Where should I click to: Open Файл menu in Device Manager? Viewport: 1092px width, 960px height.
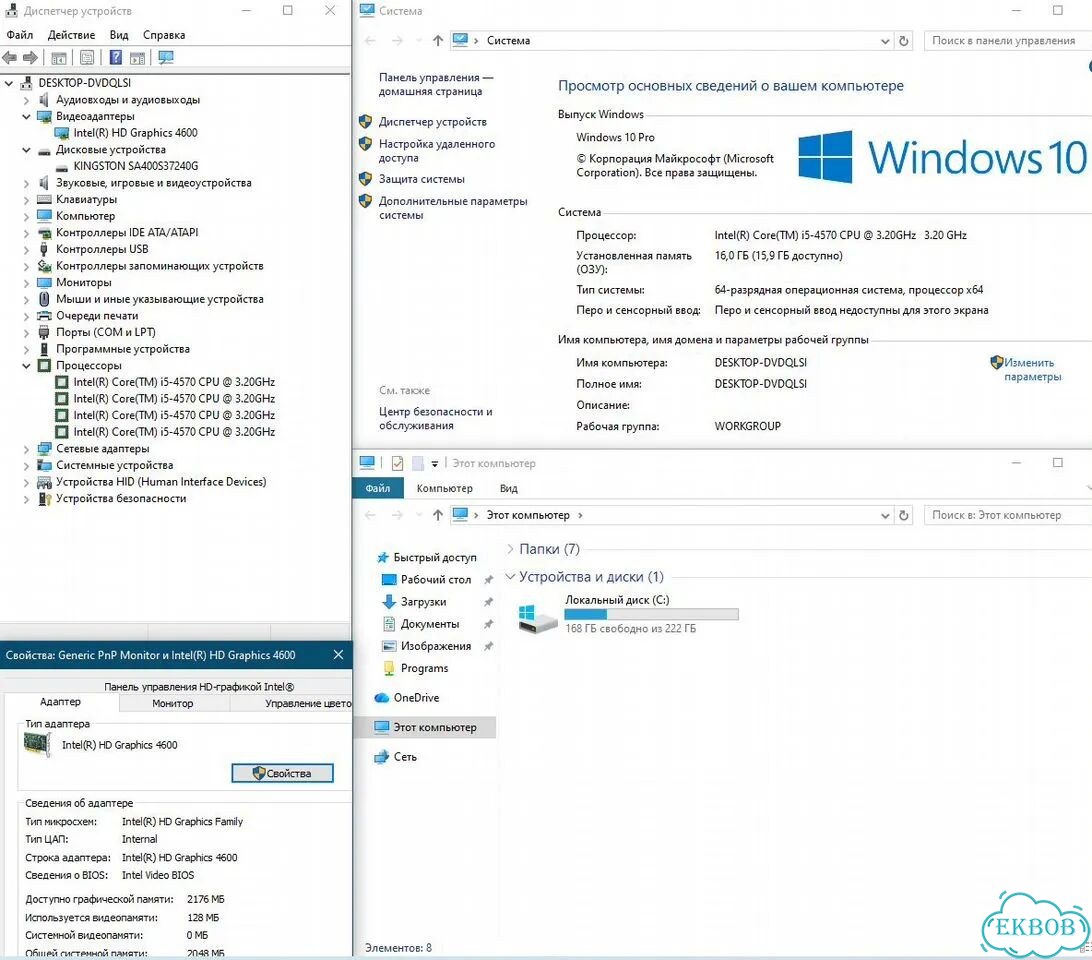tap(20, 35)
